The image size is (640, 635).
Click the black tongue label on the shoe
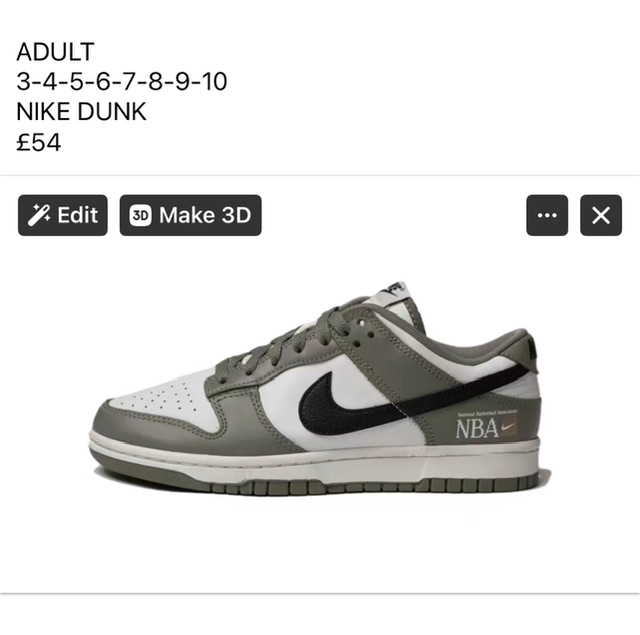(x=395, y=291)
